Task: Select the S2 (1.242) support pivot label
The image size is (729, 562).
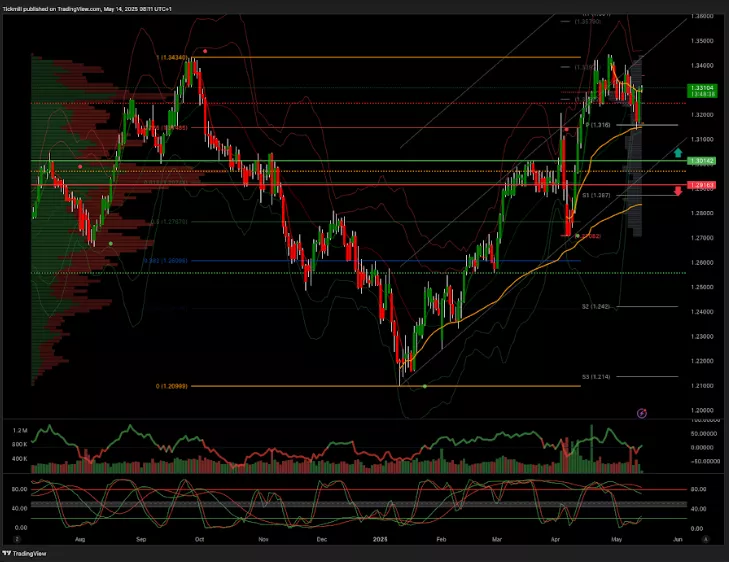Action: point(595,307)
